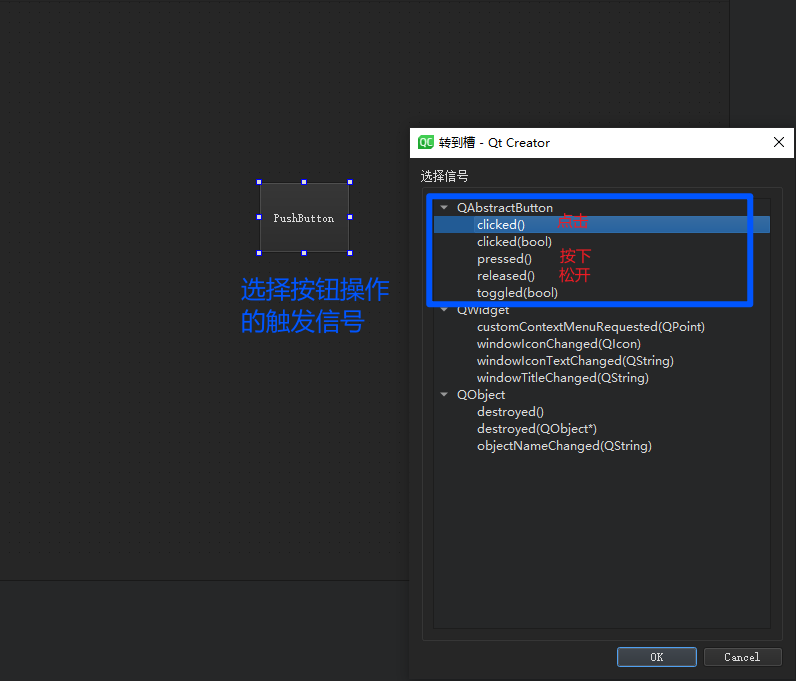Viewport: 796px width, 681px height.
Task: Select objectNameChanged(QString) signal
Action: [x=564, y=446]
